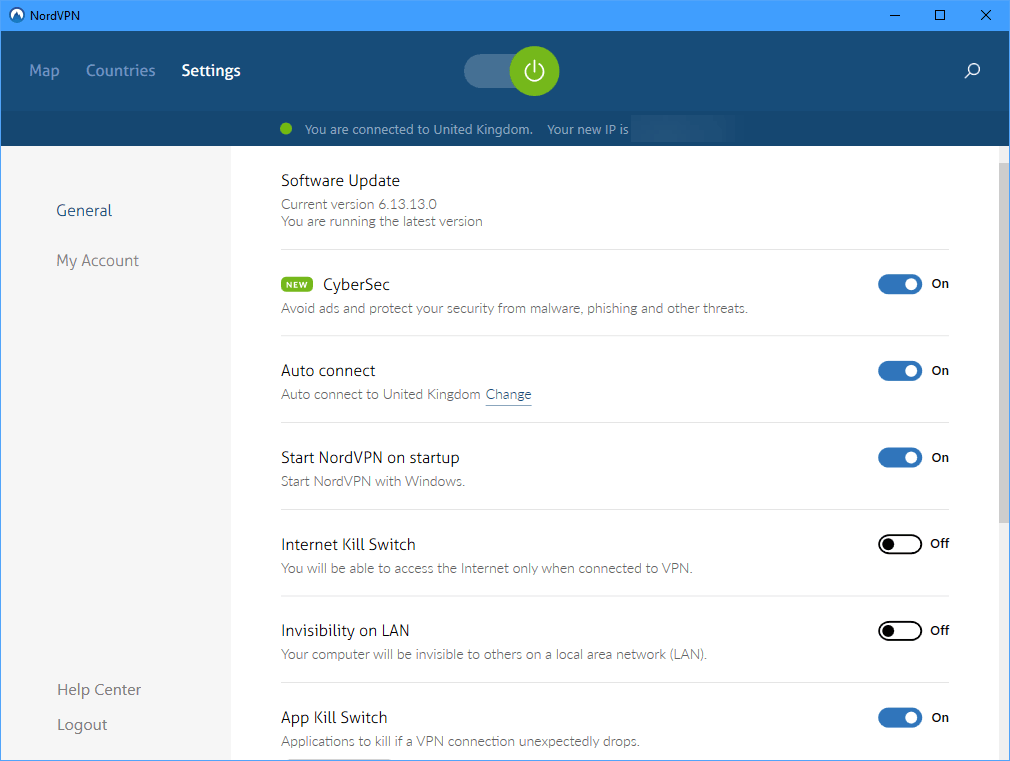This screenshot has height=761, width=1010.
Task: Click Change link for auto connect country
Action: point(508,394)
